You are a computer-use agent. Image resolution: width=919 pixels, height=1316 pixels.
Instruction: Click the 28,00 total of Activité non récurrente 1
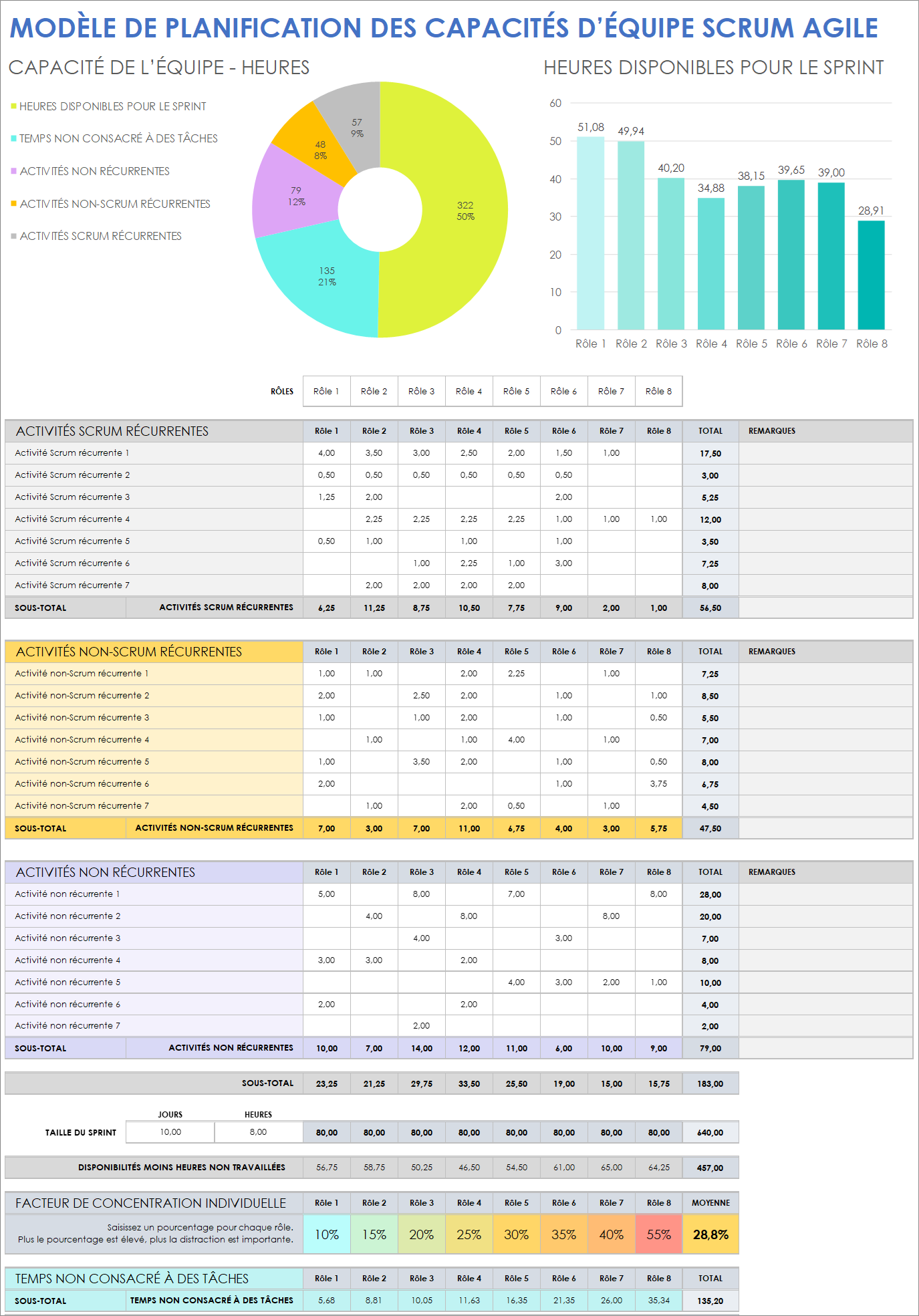(x=710, y=894)
